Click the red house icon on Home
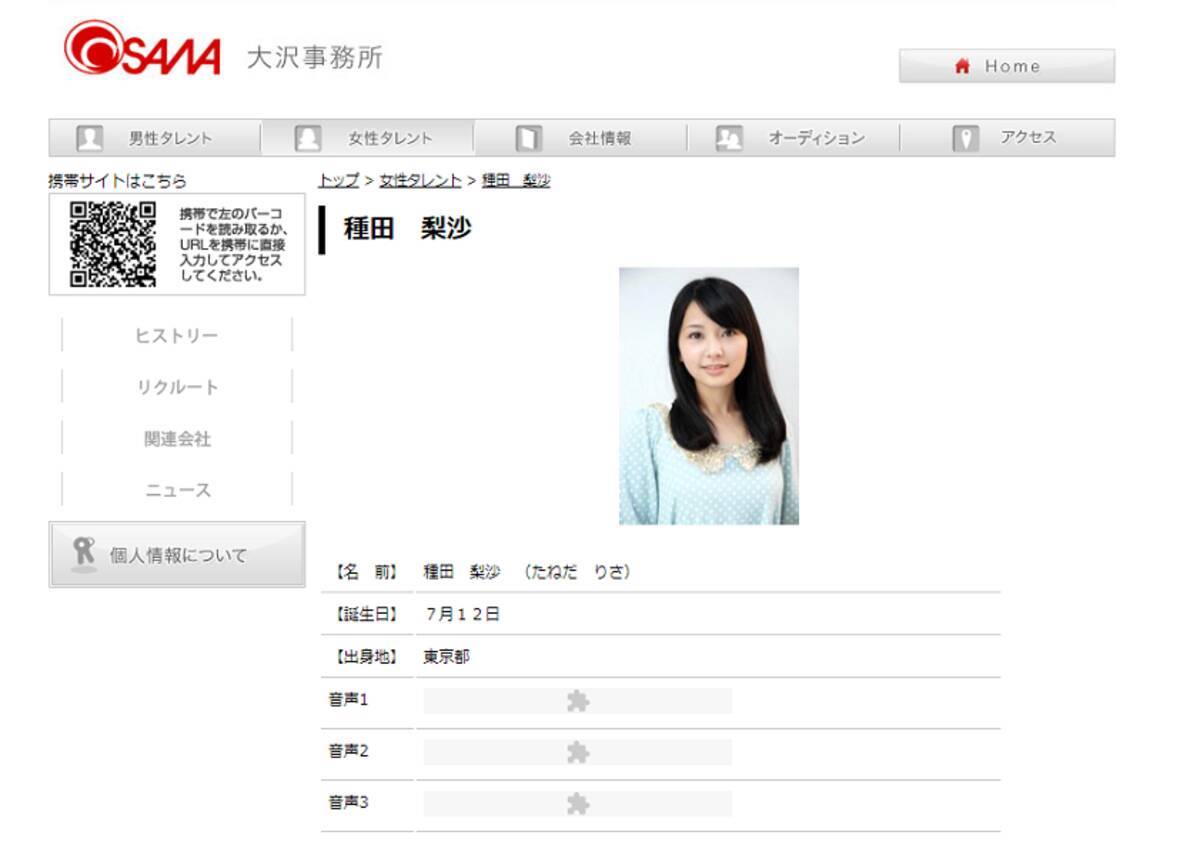Screen dimensions: 1200x845 963,66
